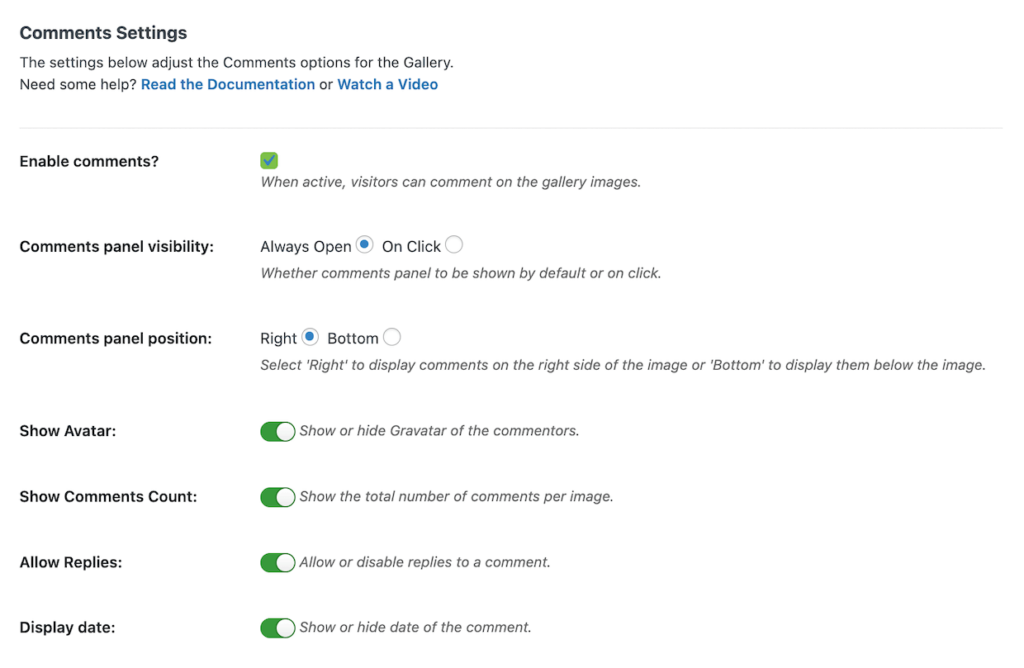Click the Comments Settings heading
This screenshot has height=668, width=1024.
pos(103,33)
